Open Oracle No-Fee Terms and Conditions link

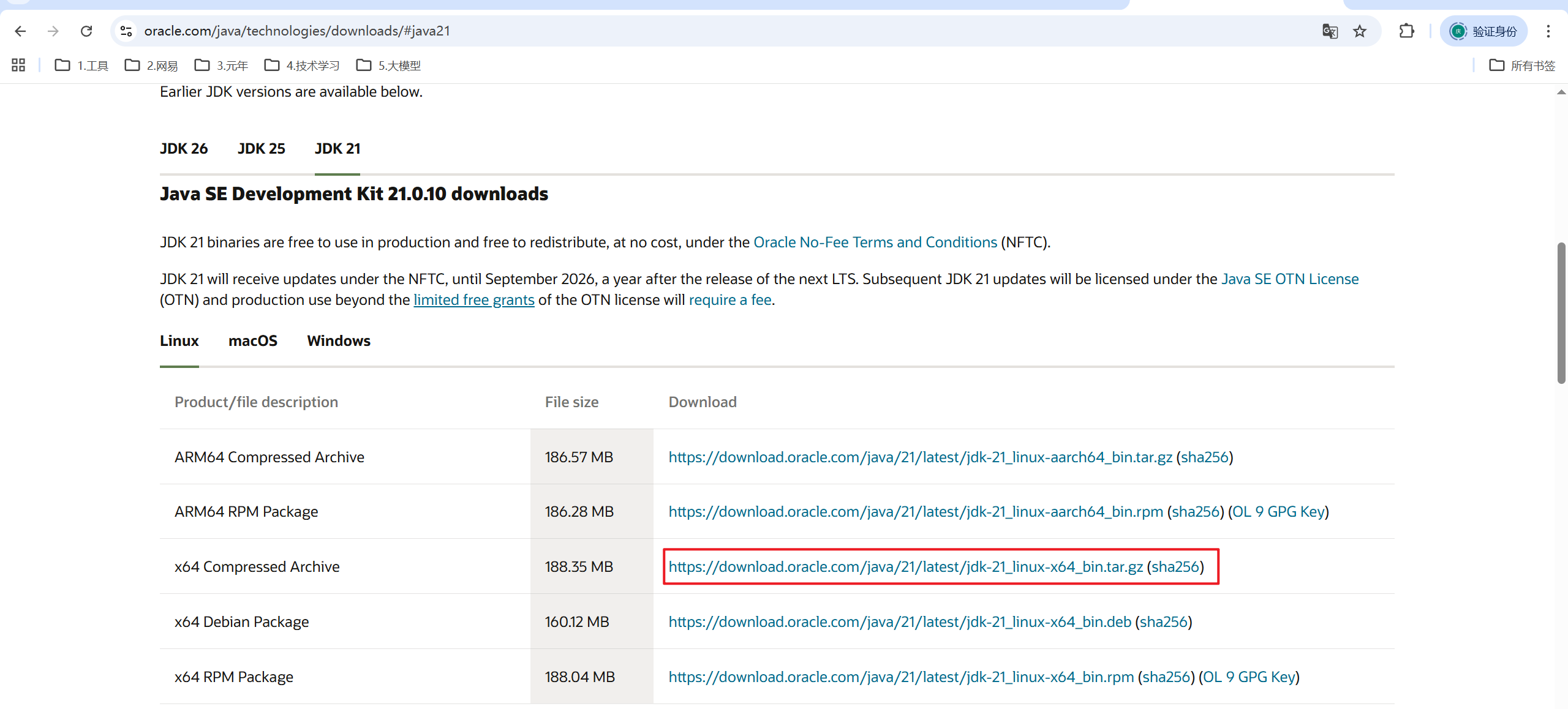click(x=875, y=242)
